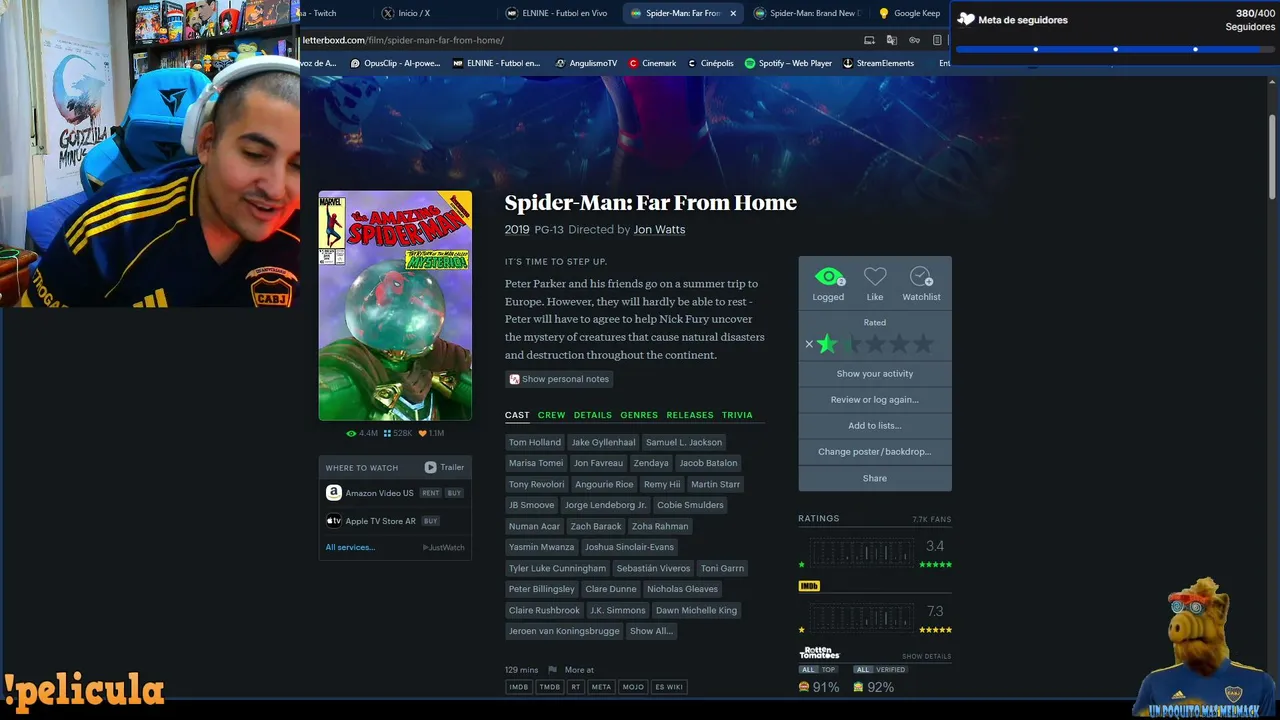Viewport: 1280px width, 720px height.
Task: Open the Spotify – Web Player bookmark
Action: (789, 63)
